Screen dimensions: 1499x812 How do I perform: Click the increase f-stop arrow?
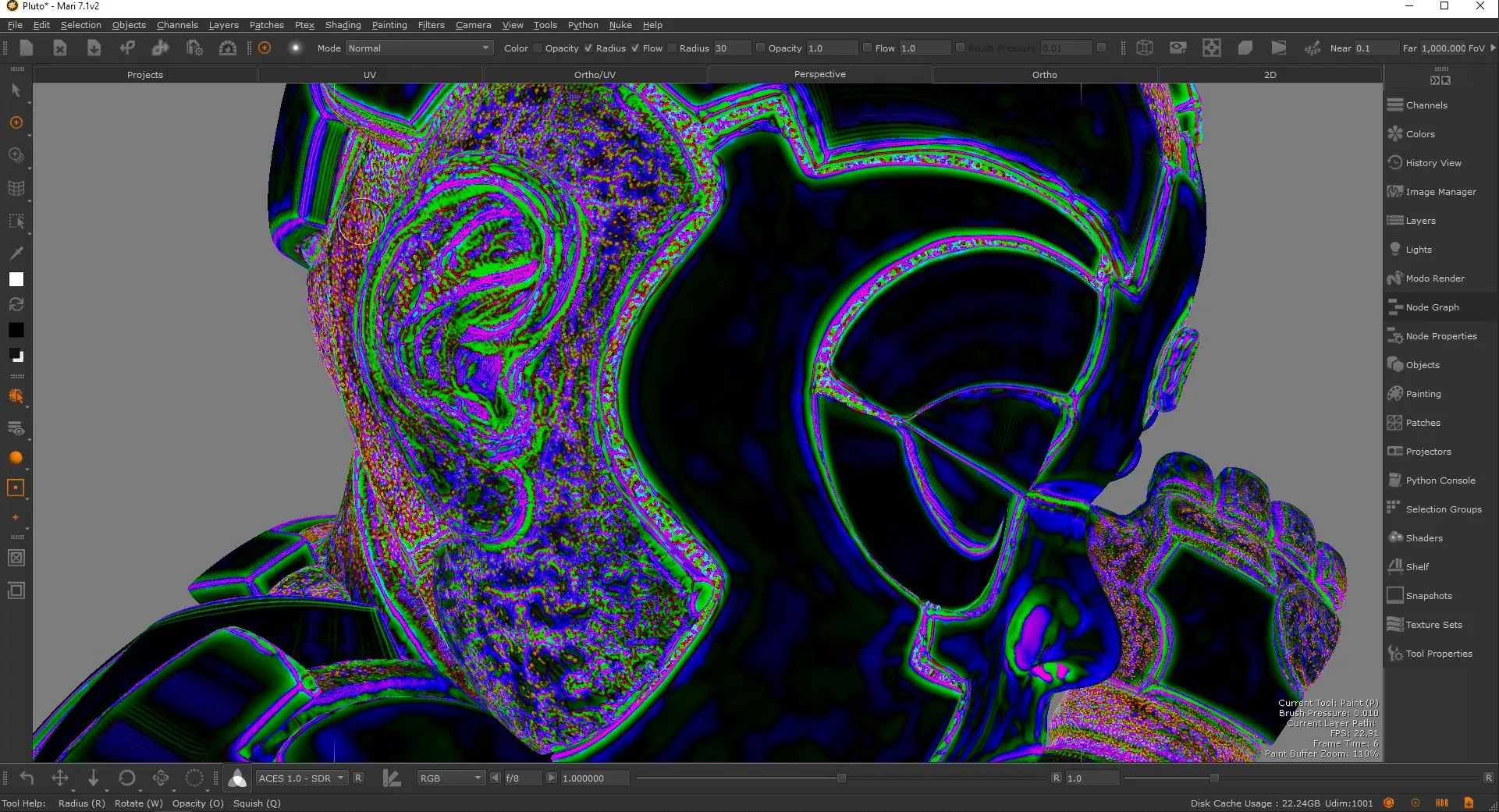click(x=552, y=778)
